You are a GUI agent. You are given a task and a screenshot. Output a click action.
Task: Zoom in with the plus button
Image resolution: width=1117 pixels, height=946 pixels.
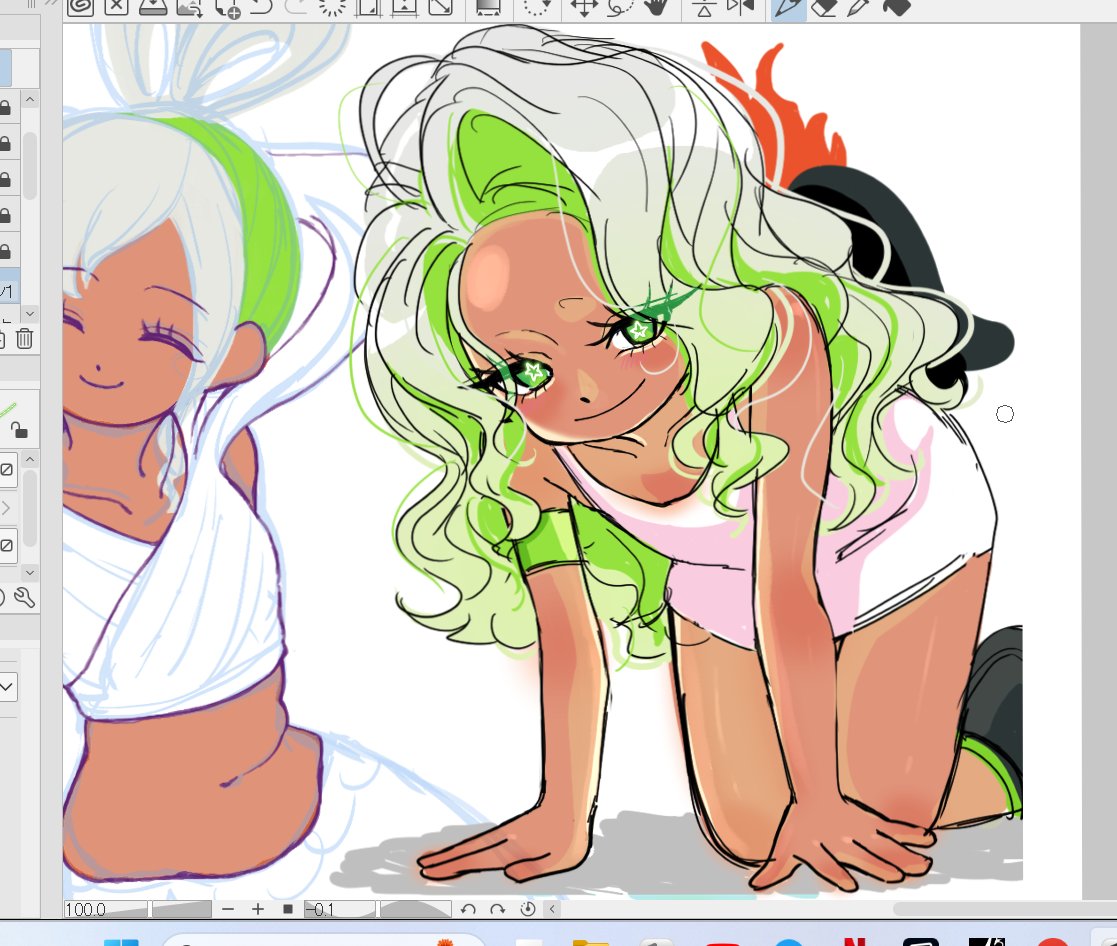point(258,909)
